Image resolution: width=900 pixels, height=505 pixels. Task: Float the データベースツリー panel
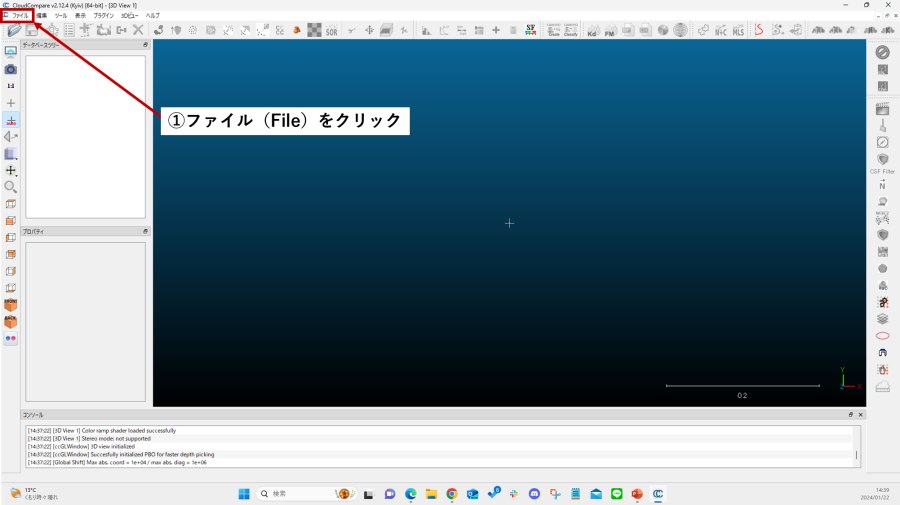point(145,45)
